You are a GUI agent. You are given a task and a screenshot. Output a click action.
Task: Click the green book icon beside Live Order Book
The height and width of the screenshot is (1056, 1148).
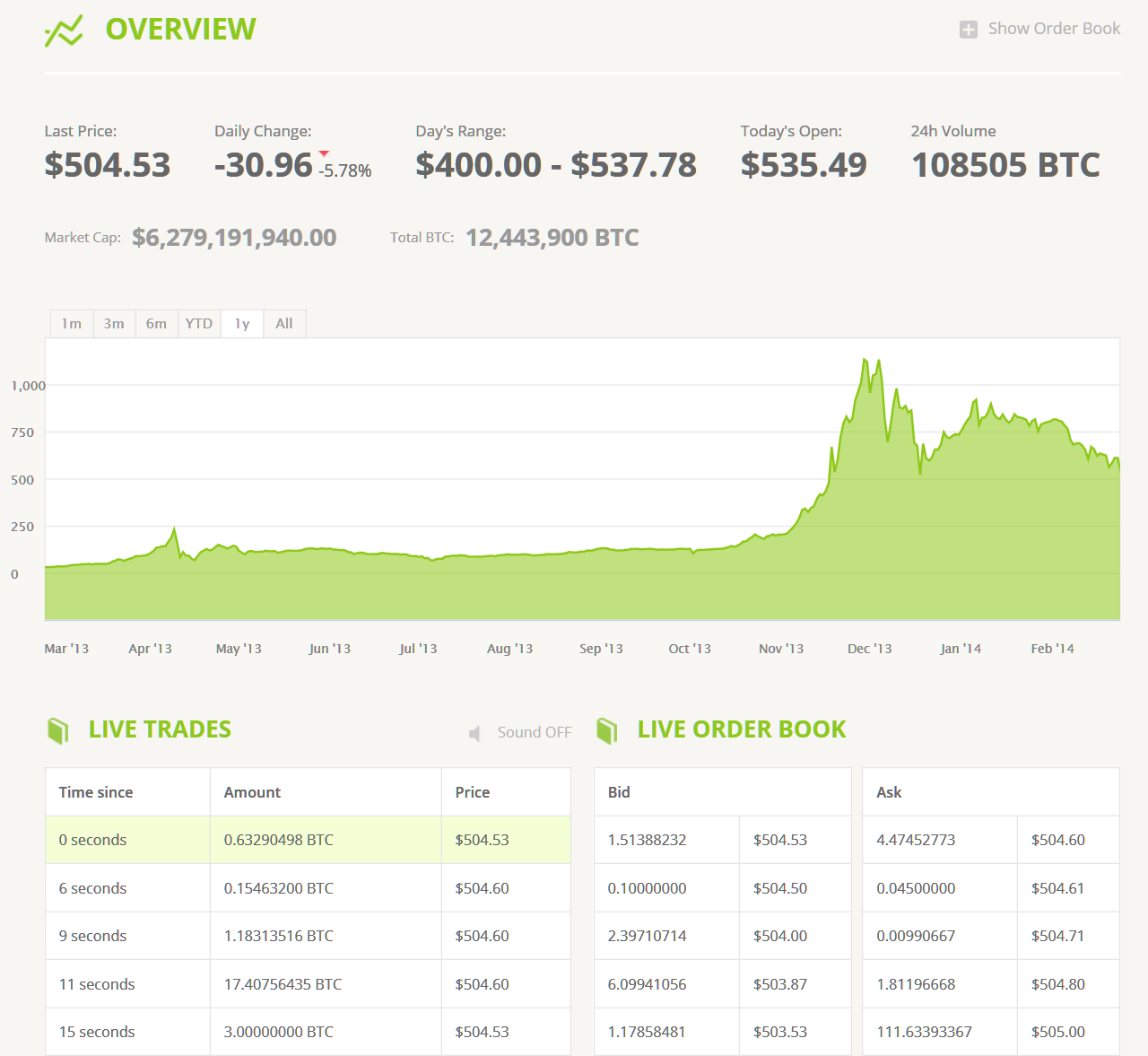tap(607, 730)
